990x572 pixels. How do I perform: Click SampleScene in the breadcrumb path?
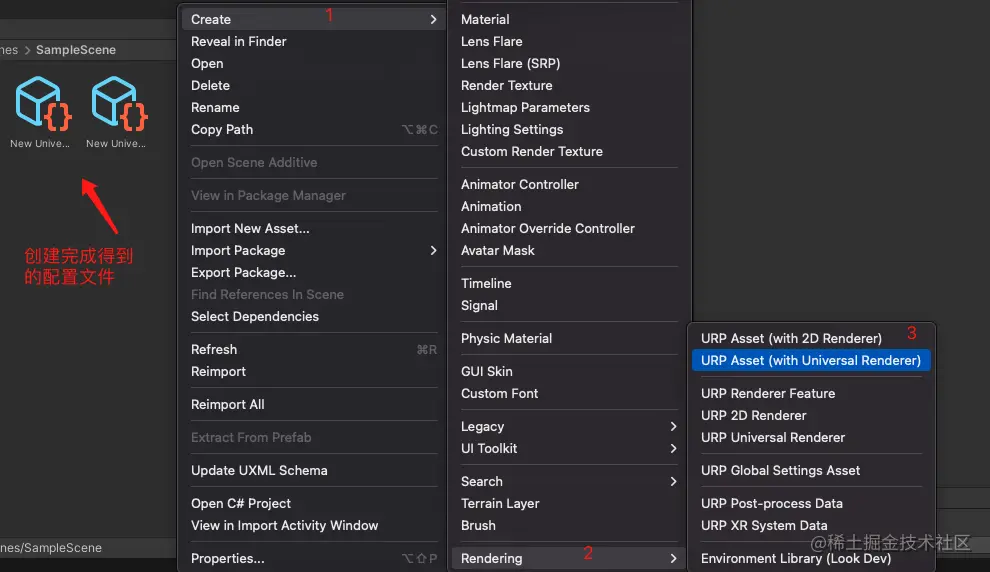point(76,50)
